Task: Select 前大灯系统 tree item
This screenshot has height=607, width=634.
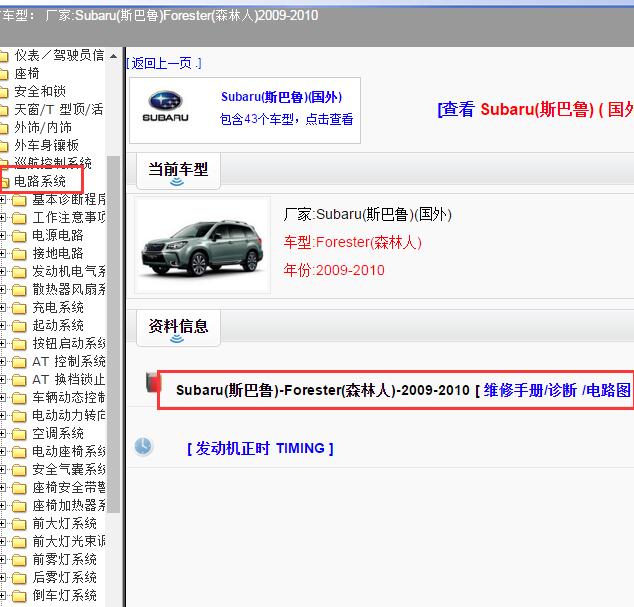Action: (x=64, y=523)
